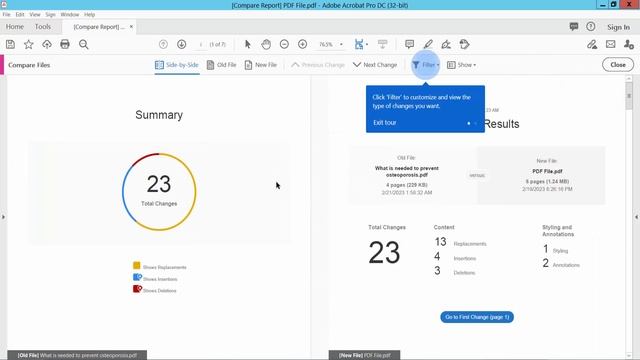This screenshot has height=360, width=640.
Task: Select the Highlight text pen
Action: [428, 44]
